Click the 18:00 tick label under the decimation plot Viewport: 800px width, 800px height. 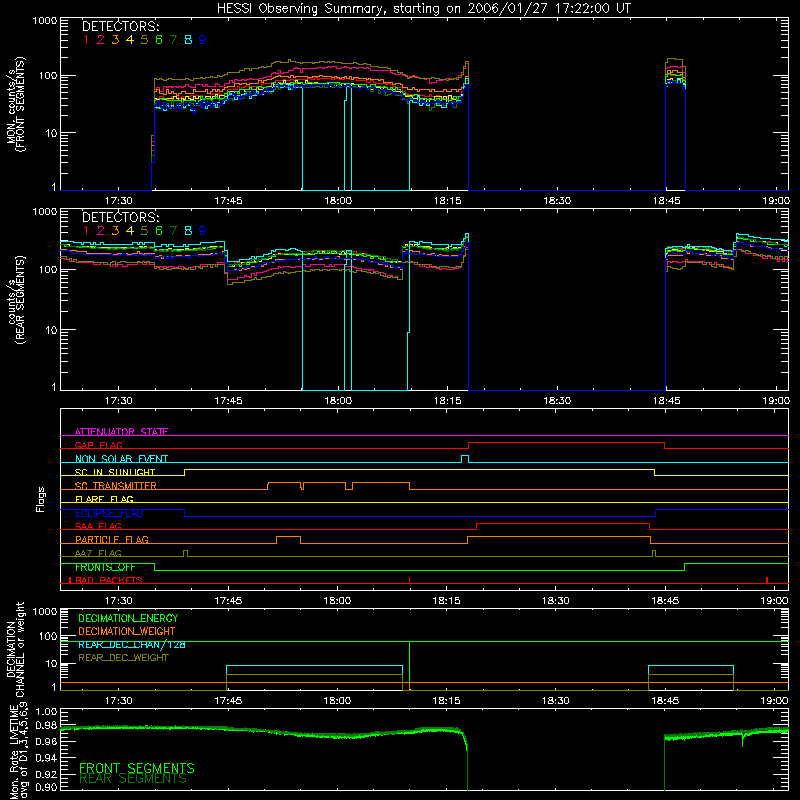337,701
